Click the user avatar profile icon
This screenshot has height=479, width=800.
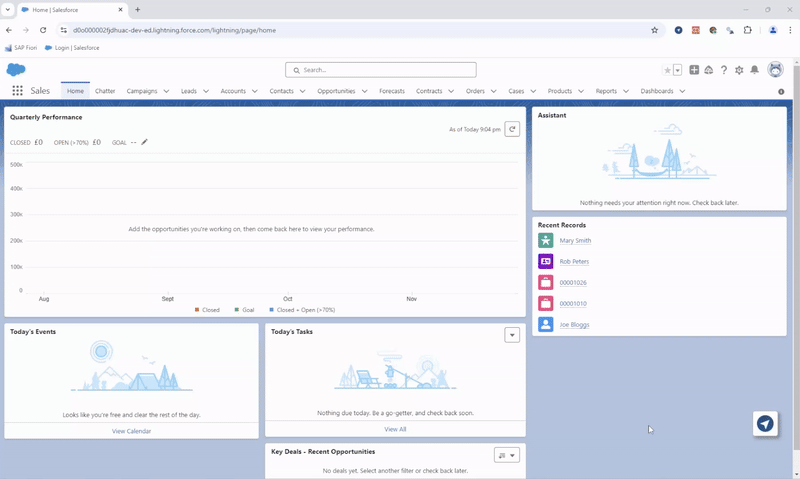774,70
